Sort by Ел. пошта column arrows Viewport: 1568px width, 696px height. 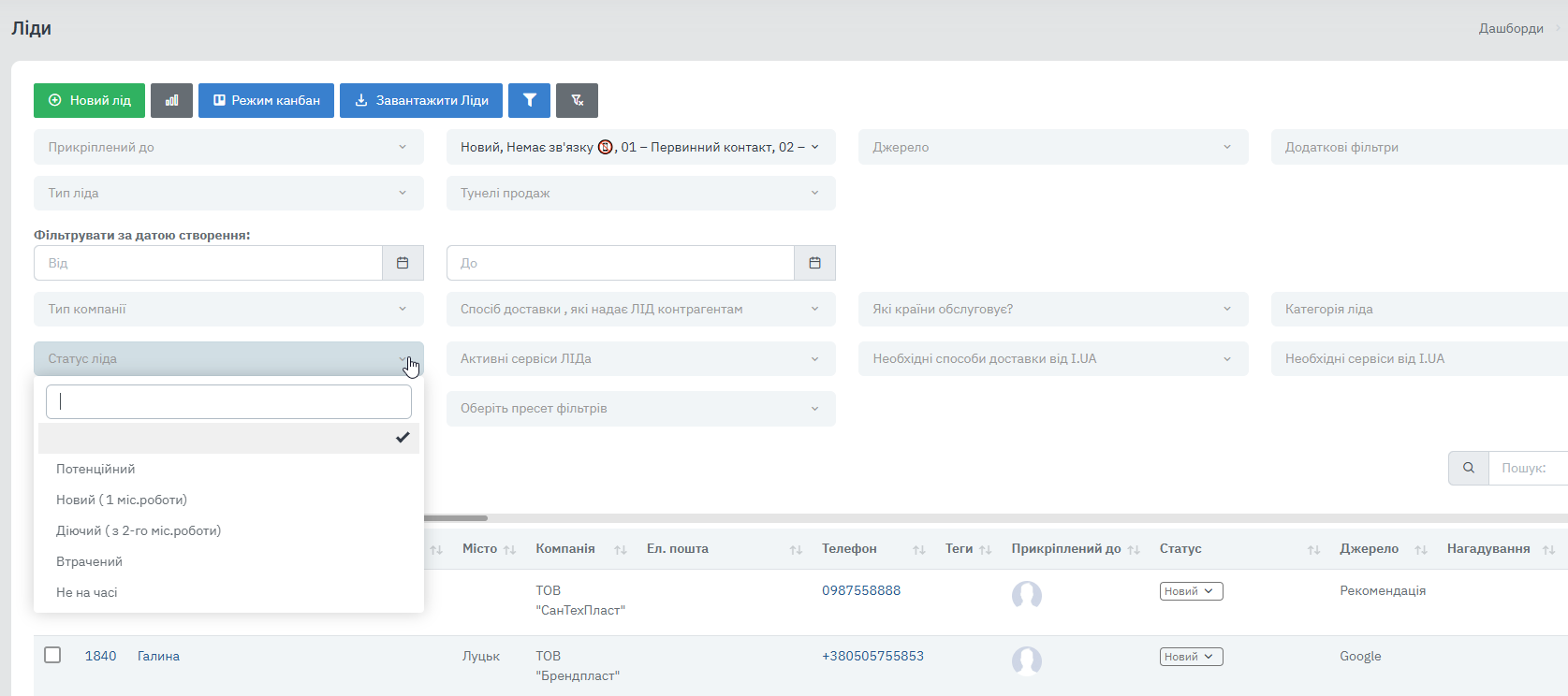(796, 550)
